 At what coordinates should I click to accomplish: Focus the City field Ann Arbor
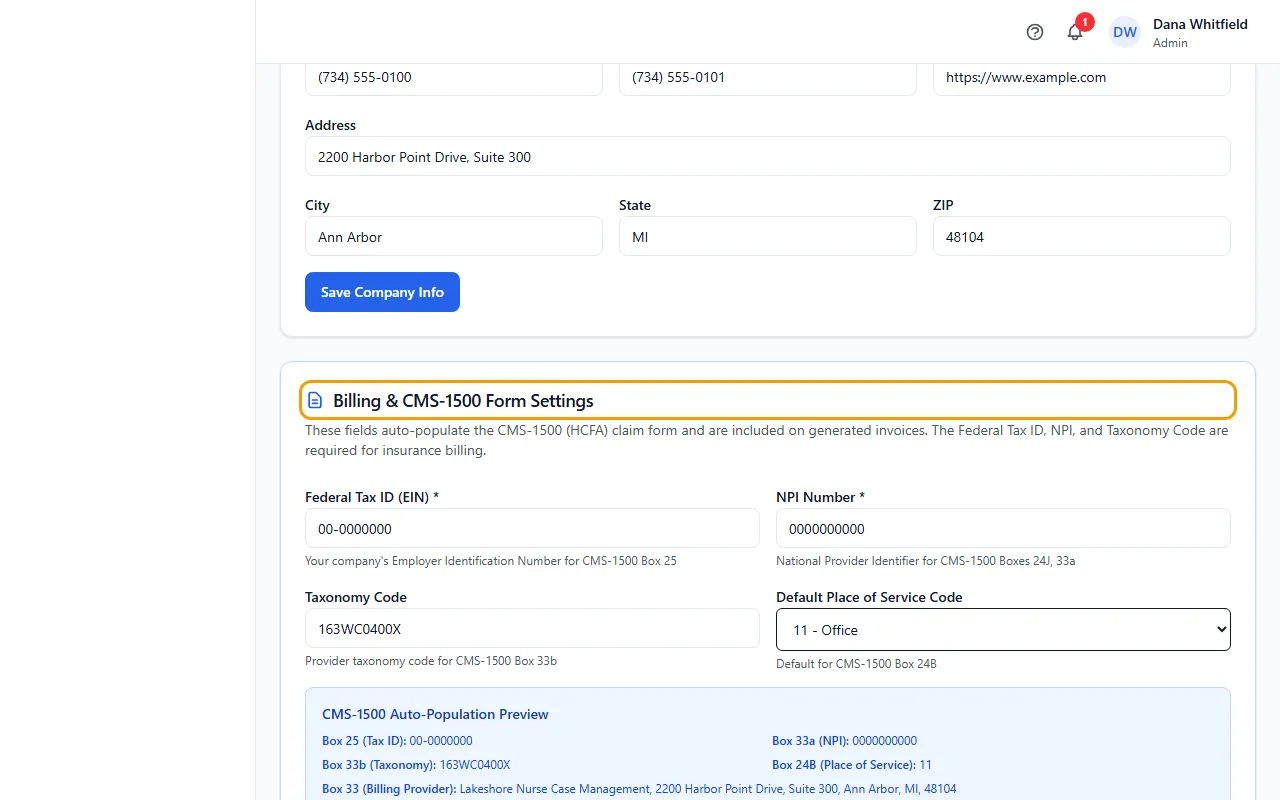click(454, 237)
